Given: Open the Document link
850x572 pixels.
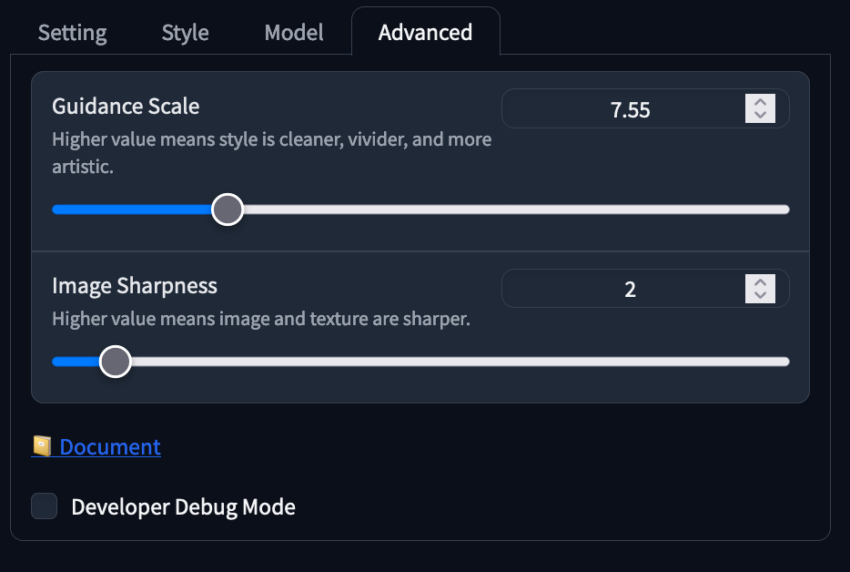Looking at the screenshot, I should pyautogui.click(x=110, y=447).
